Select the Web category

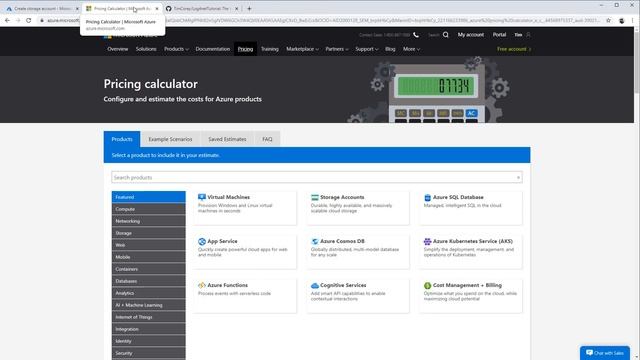149,245
